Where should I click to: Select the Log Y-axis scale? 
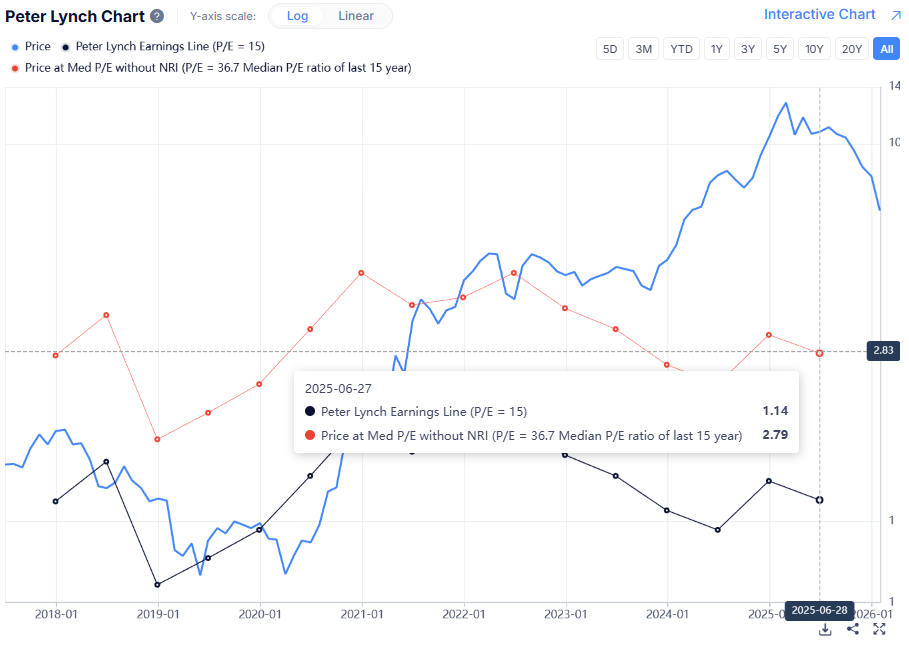(297, 16)
